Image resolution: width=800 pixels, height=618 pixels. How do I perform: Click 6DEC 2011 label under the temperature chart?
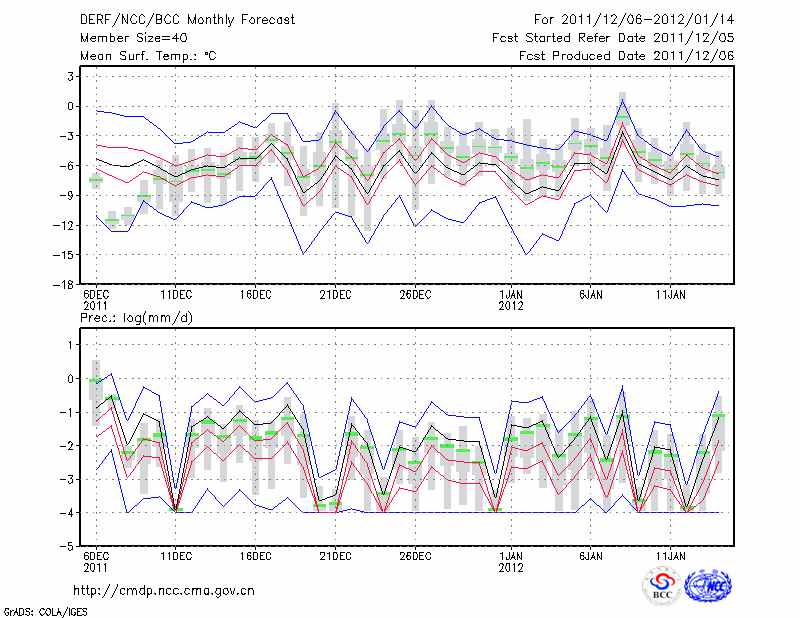[x=96, y=300]
